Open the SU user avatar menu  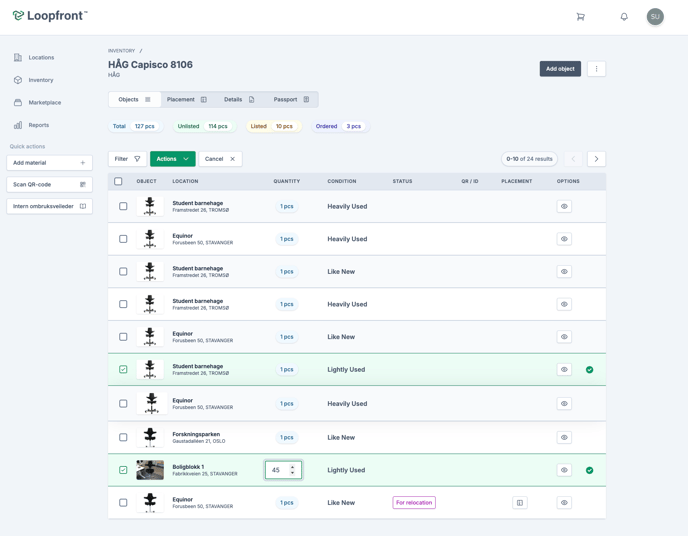click(655, 17)
